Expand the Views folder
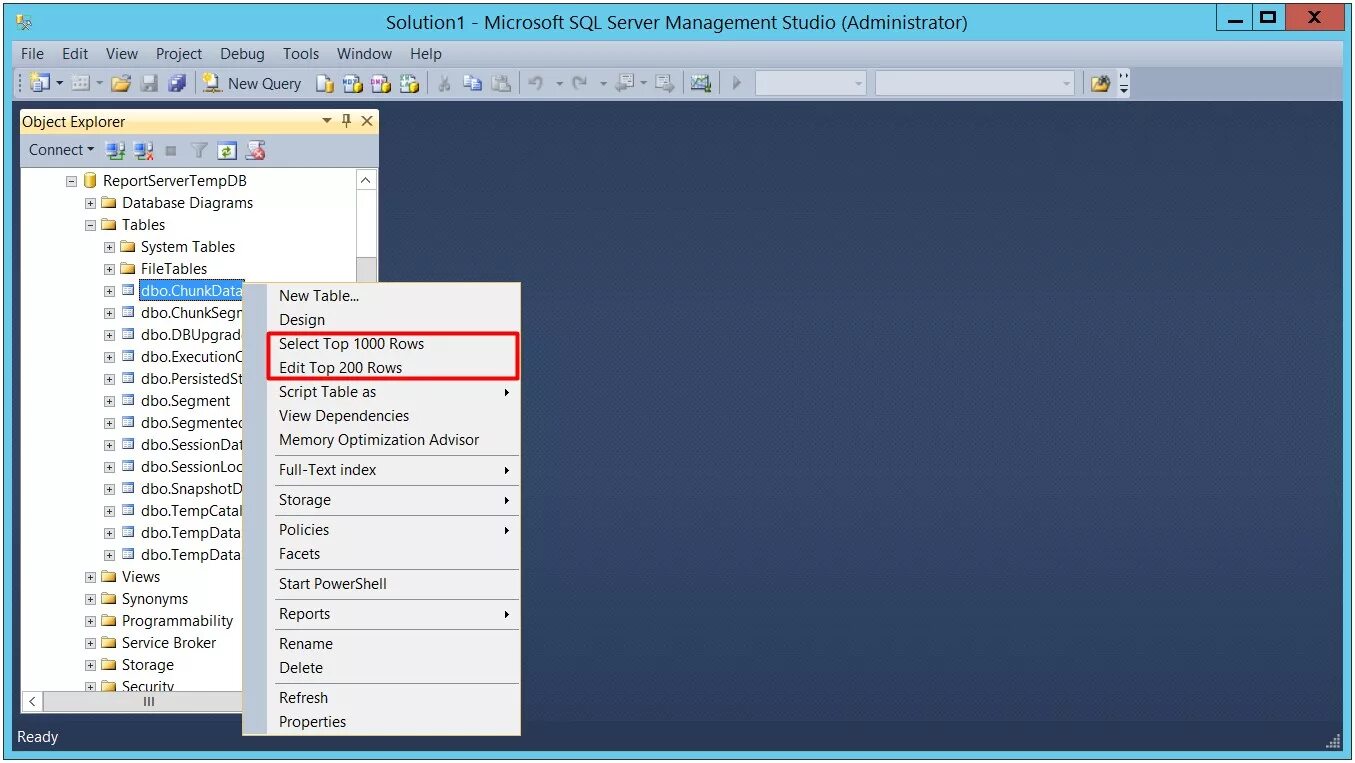Image resolution: width=1355 pixels, height=763 pixels. tap(90, 577)
